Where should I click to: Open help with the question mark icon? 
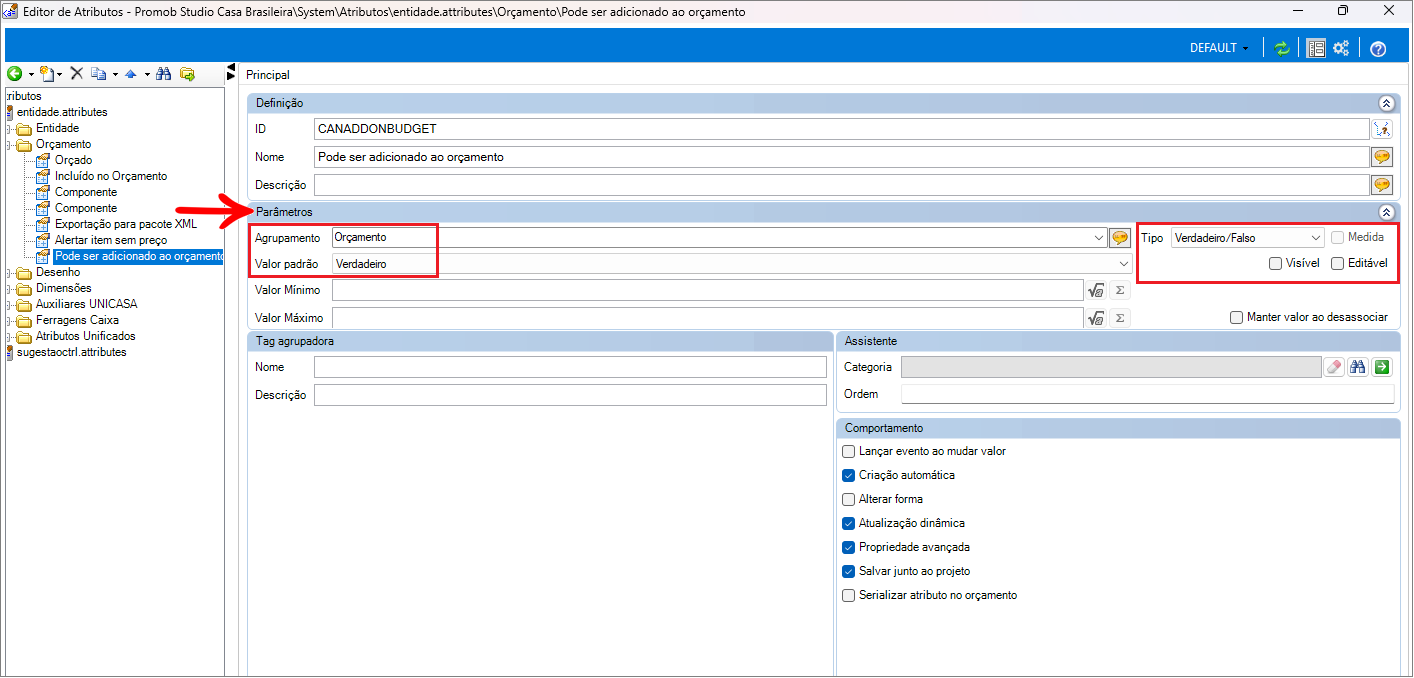pyautogui.click(x=1378, y=49)
